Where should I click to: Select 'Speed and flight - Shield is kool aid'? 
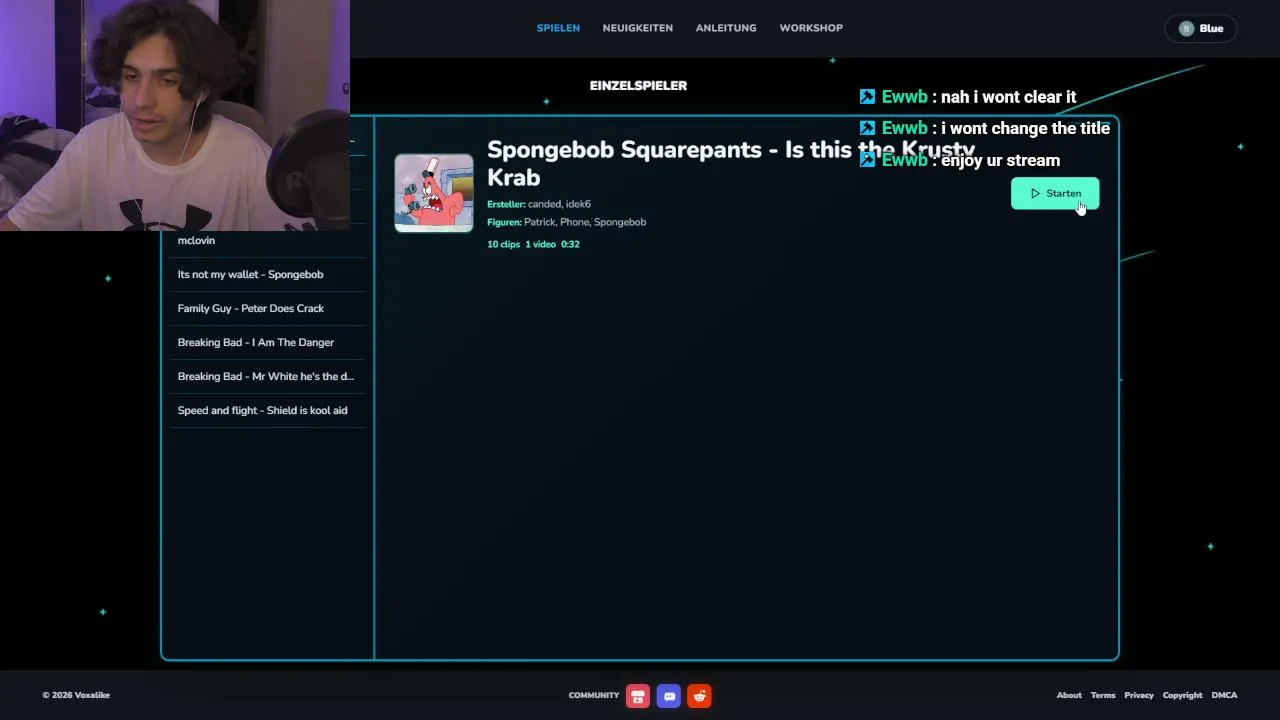coord(268,411)
